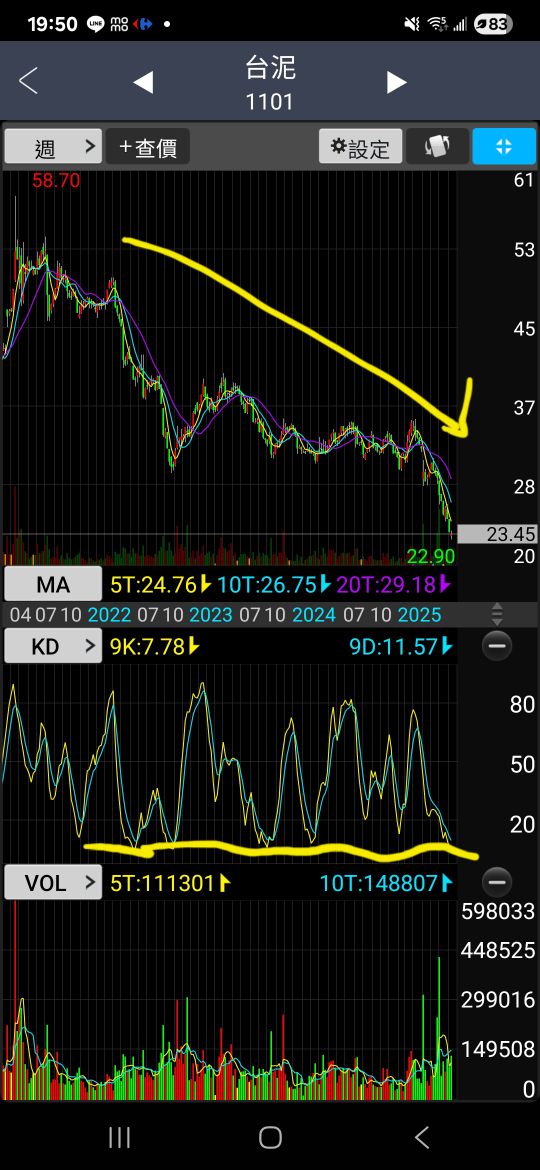Toggle the 20T moving average value
Screen dimensions: 540x1170
click(x=394, y=584)
